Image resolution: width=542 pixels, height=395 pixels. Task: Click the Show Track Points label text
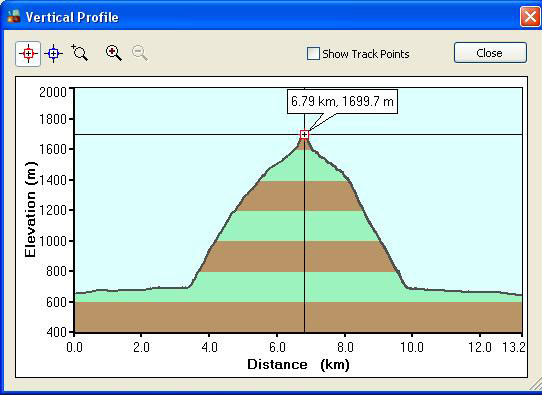[366, 54]
